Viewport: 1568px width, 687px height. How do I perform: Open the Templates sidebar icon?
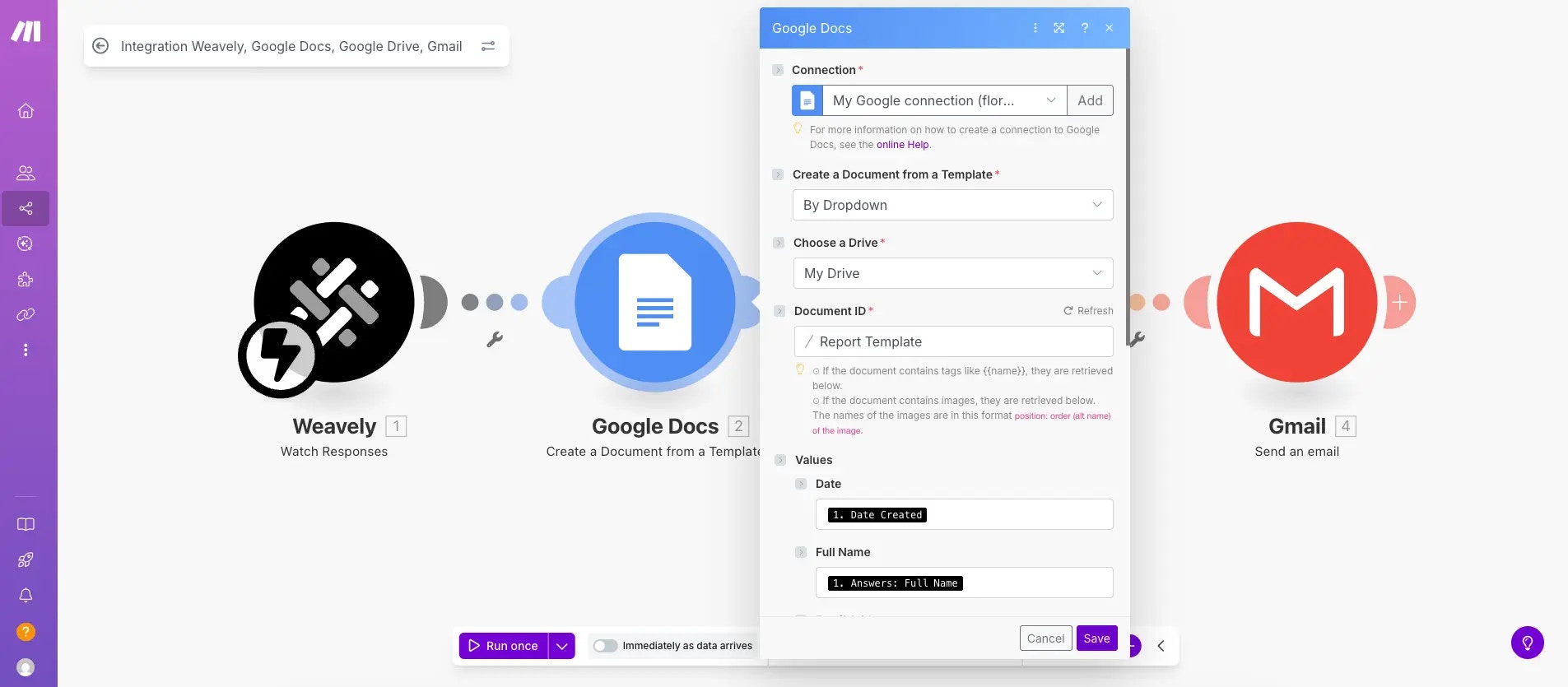click(26, 244)
